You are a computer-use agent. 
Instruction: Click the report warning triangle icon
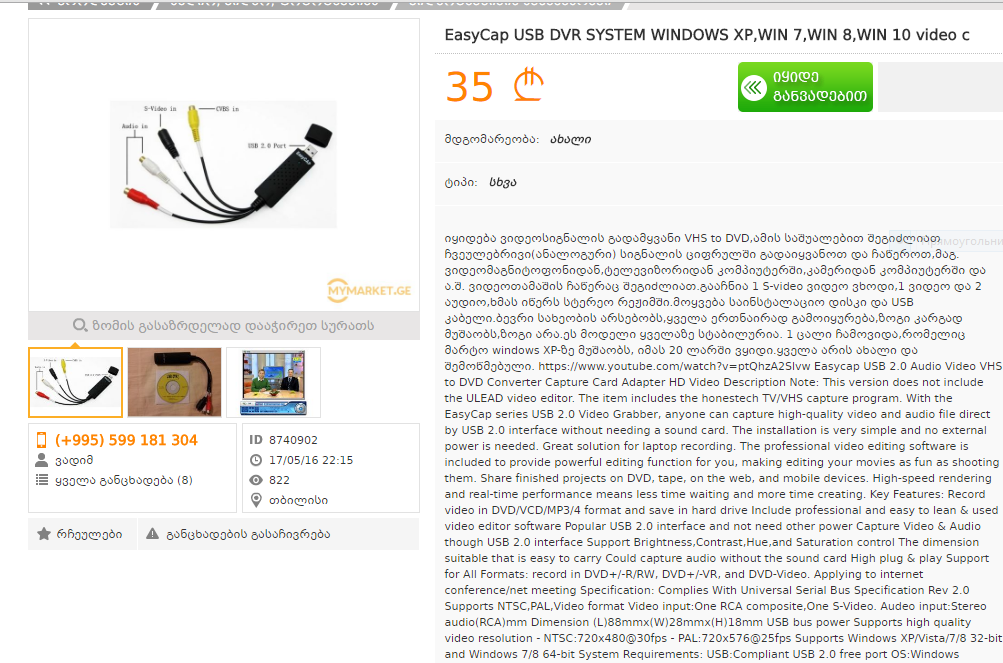[x=152, y=534]
